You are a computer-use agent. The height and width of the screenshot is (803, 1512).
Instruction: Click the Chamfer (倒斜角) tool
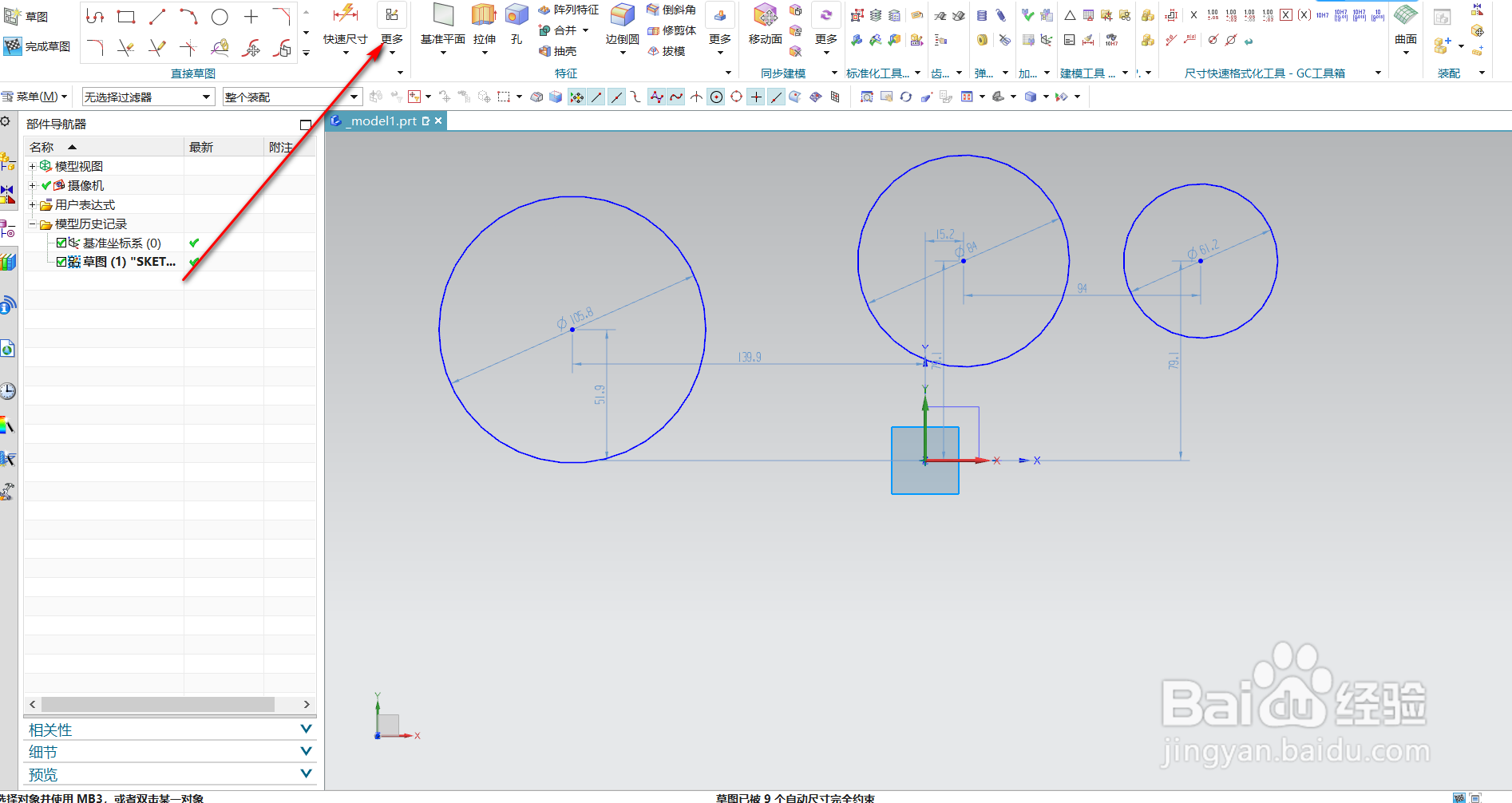tap(671, 10)
